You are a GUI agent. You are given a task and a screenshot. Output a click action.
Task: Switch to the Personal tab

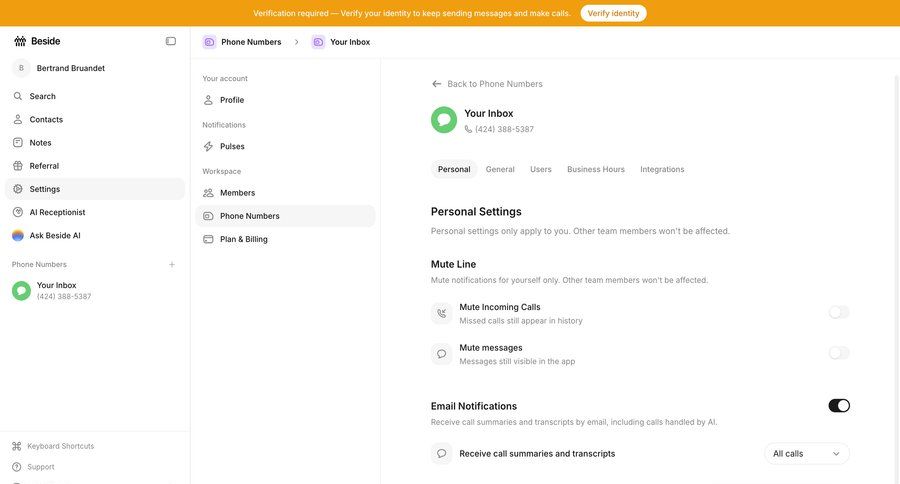point(454,169)
